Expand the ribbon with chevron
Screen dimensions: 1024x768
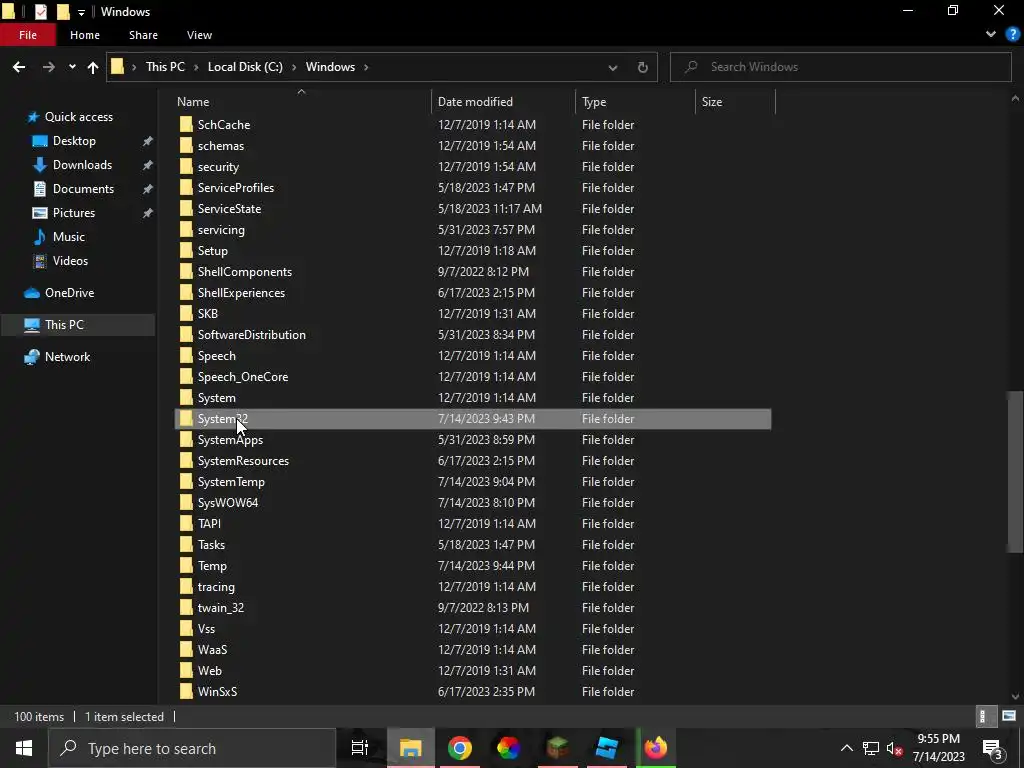(991, 35)
